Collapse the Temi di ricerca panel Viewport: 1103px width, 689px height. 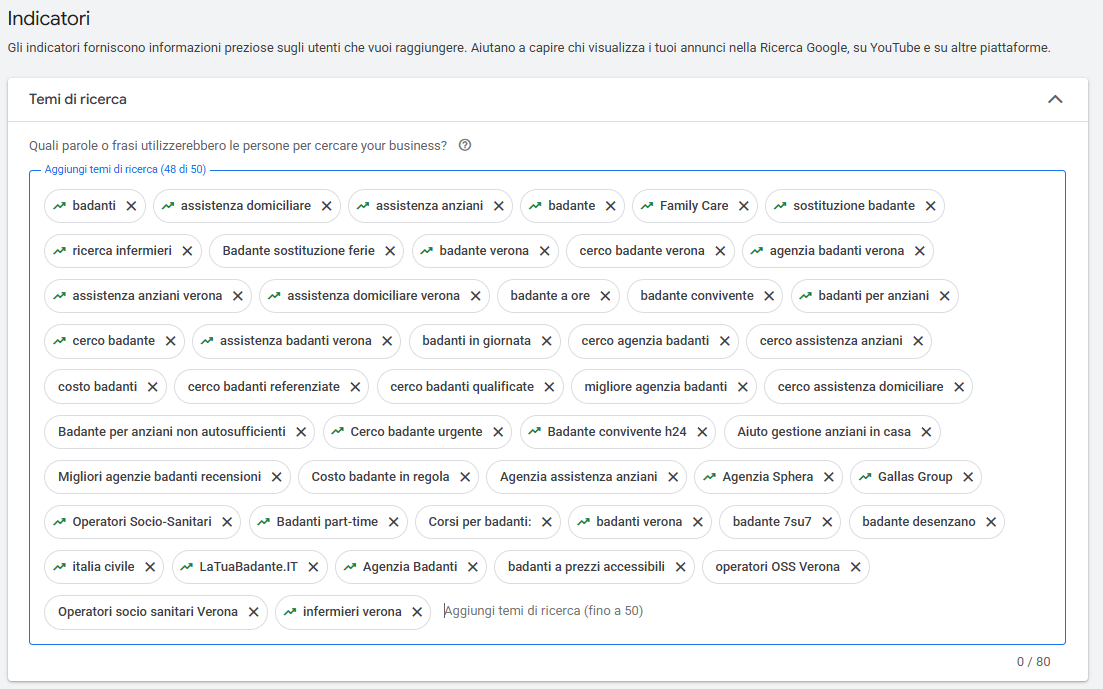coord(1054,100)
